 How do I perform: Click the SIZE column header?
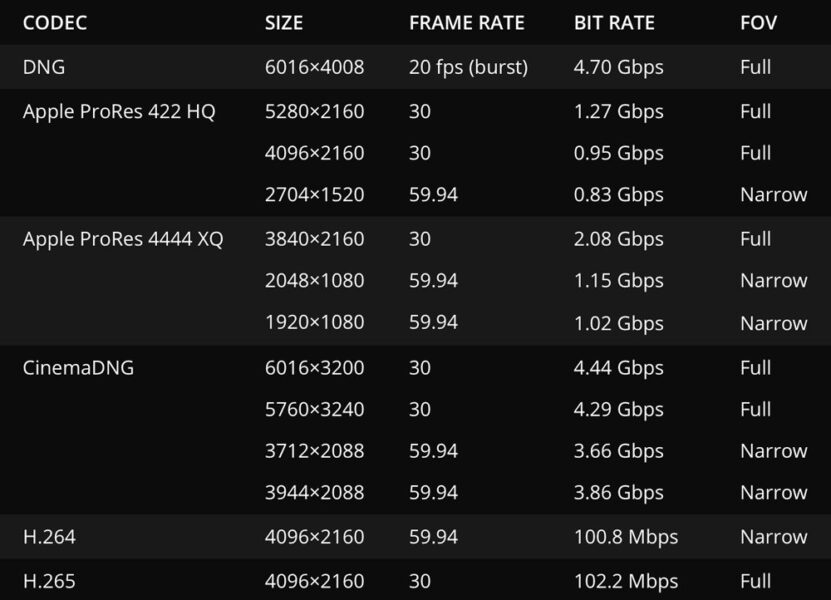284,22
